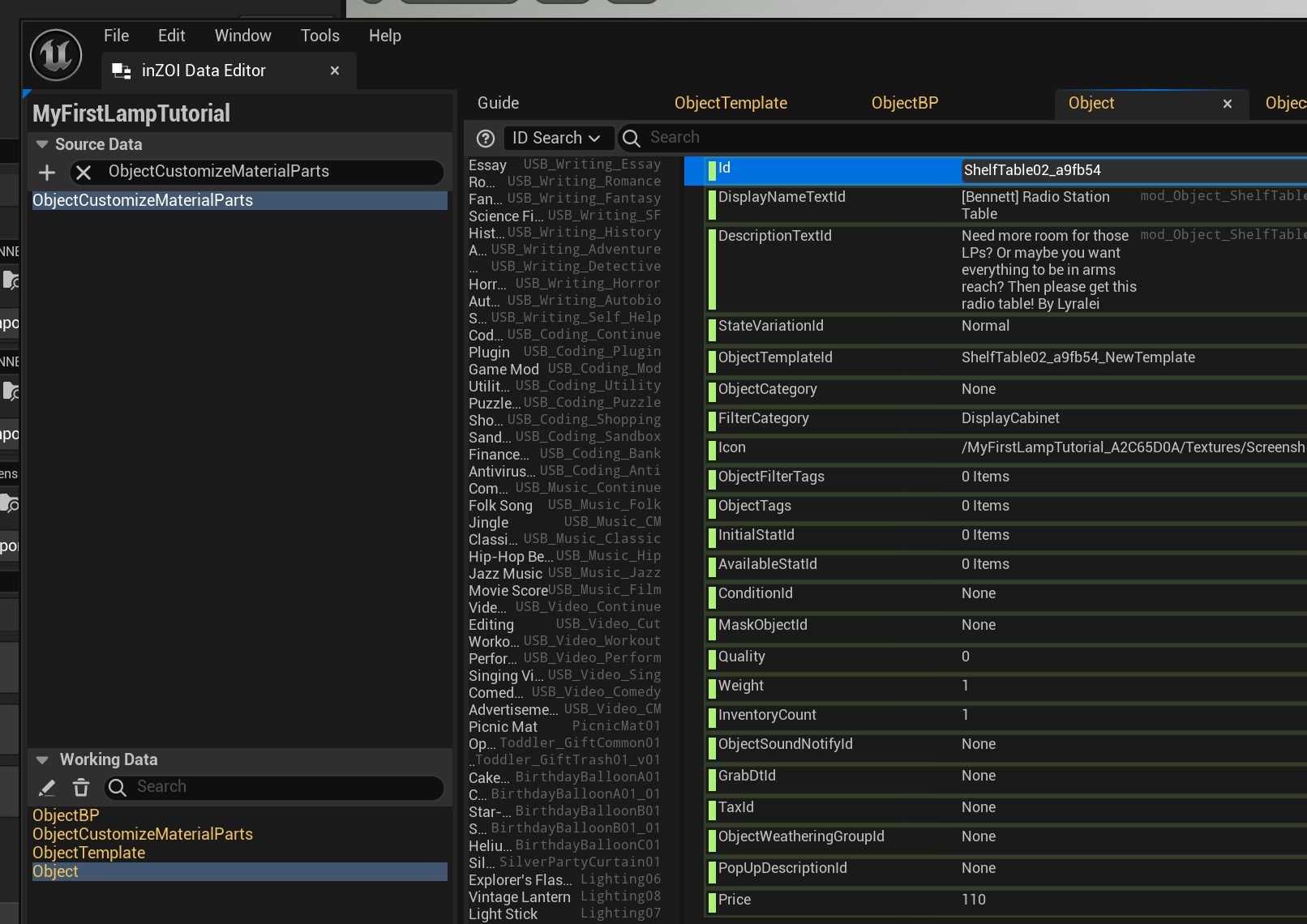Click the help question mark icon
This screenshot has height=924, width=1307.
click(x=486, y=139)
